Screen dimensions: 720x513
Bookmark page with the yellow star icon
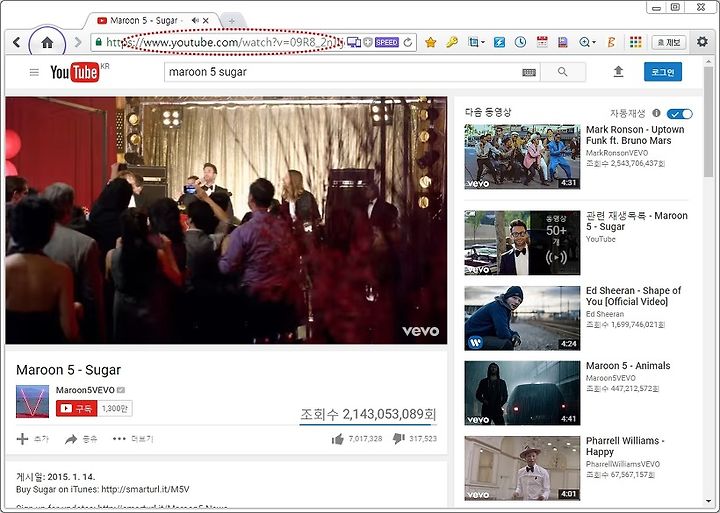(x=430, y=43)
